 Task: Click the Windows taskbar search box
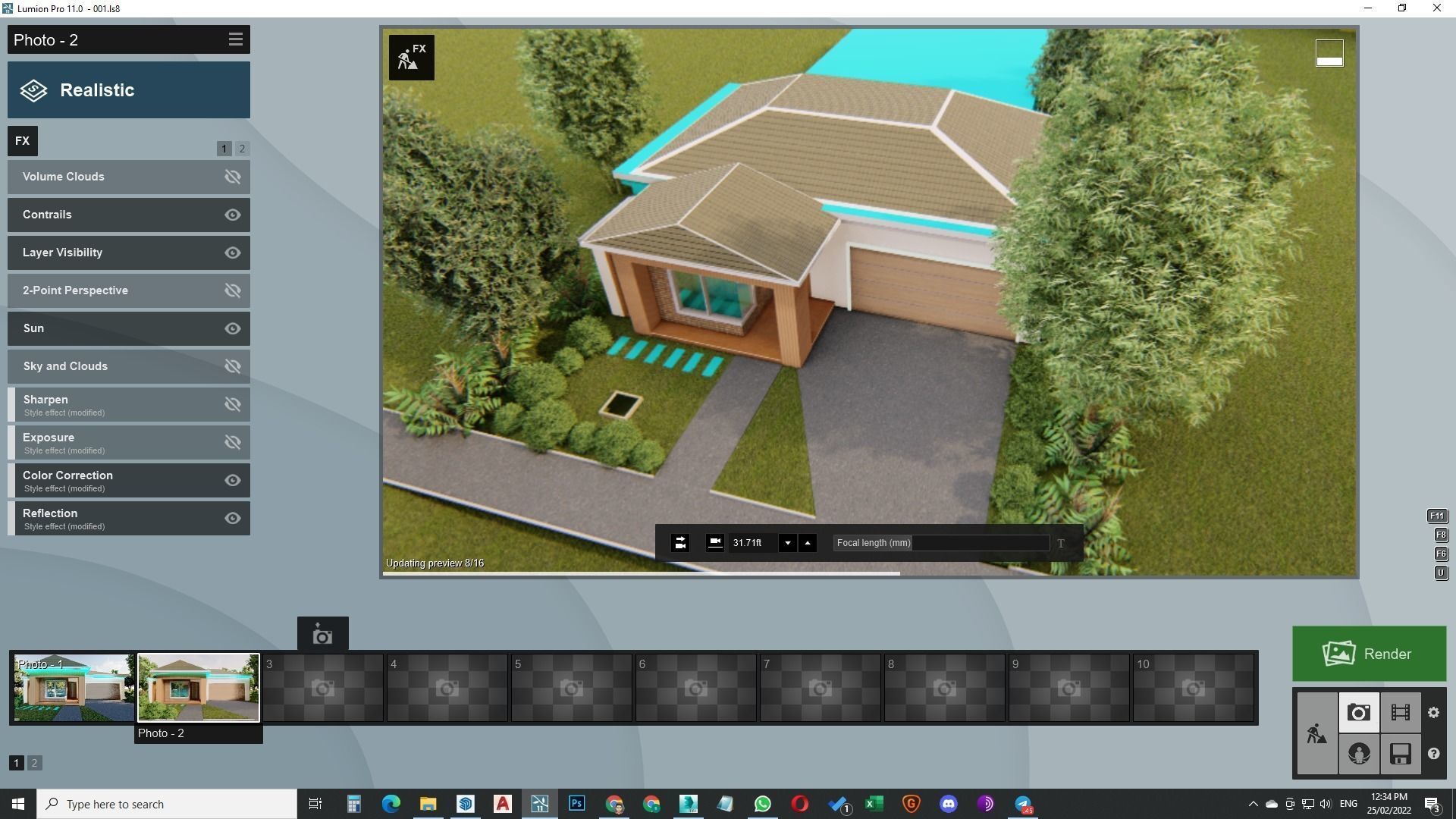click(x=167, y=804)
